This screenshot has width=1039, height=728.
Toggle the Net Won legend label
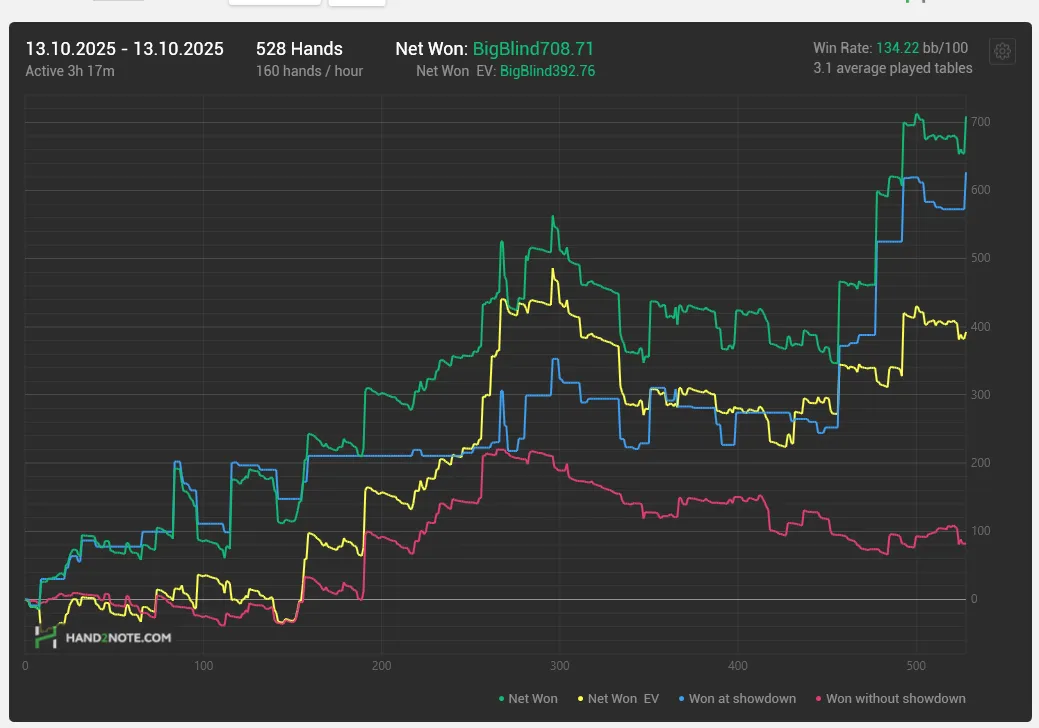point(533,699)
